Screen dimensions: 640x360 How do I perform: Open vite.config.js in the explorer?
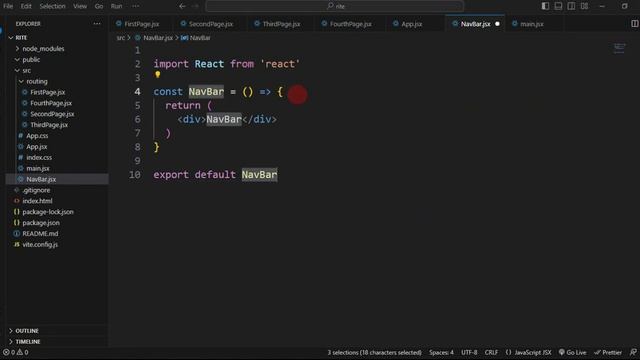57,244
